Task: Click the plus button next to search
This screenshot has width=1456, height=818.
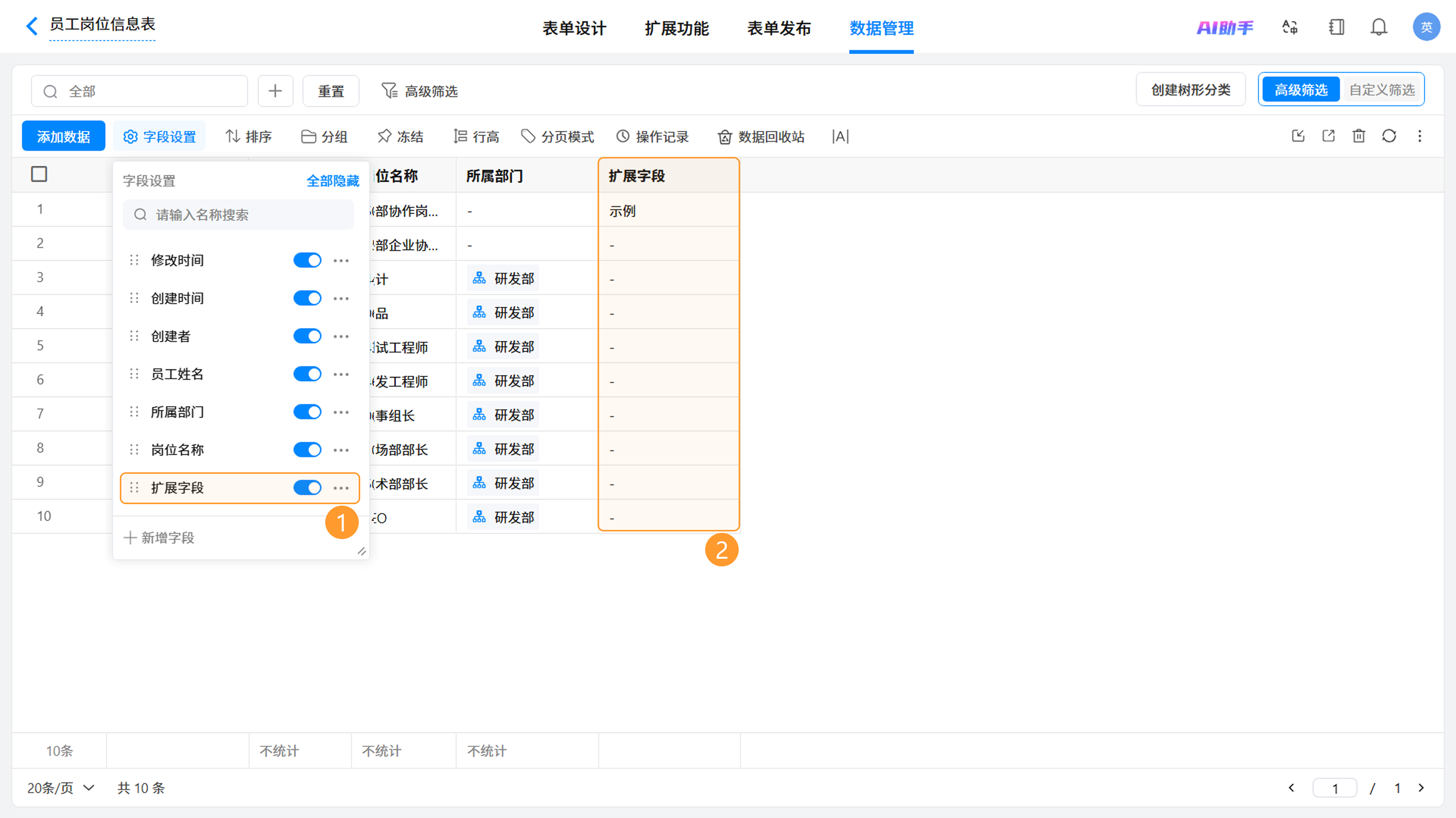Action: (x=275, y=91)
